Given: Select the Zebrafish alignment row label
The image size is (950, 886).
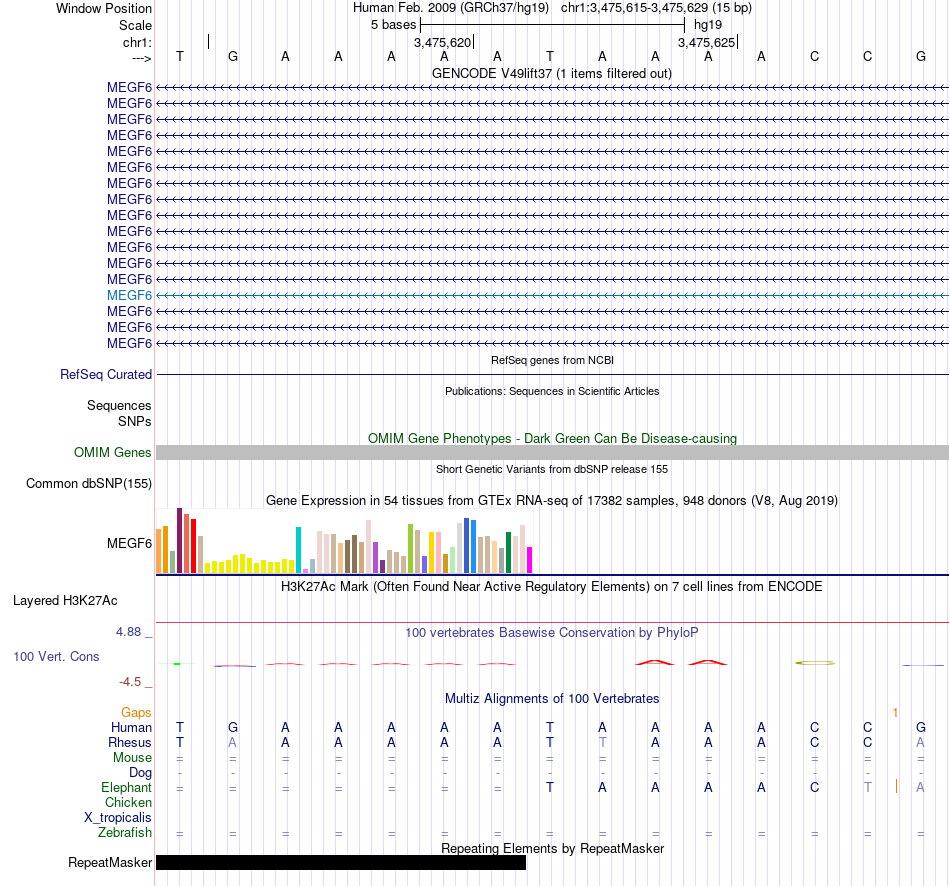Looking at the screenshot, I should click(125, 833).
